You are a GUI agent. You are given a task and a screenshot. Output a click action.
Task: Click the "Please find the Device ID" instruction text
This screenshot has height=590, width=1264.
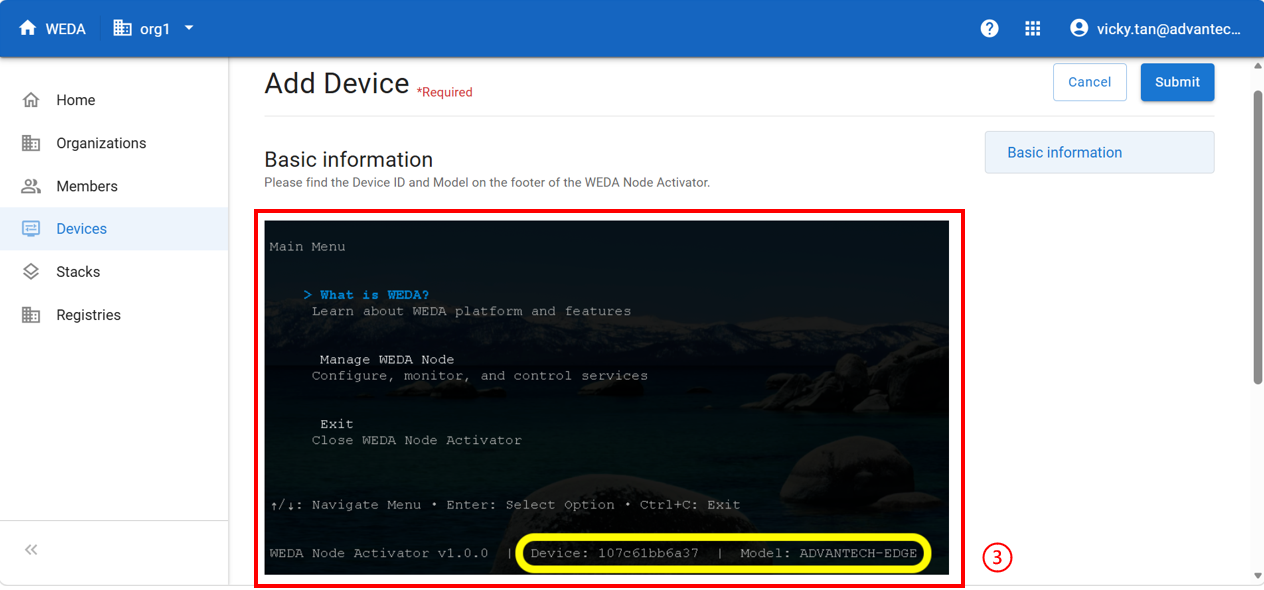pyautogui.click(x=487, y=183)
